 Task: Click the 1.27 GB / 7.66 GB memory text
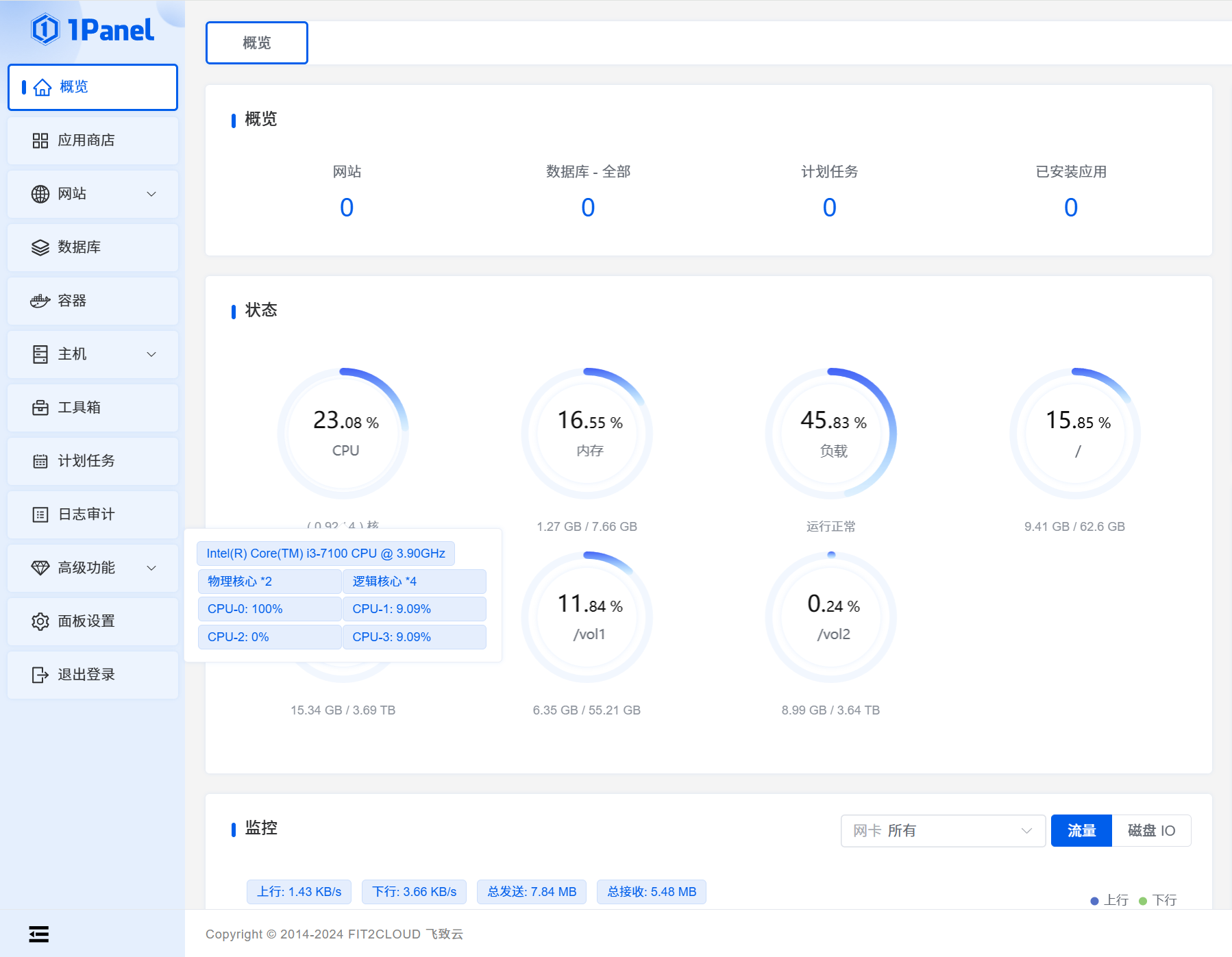pyautogui.click(x=587, y=527)
